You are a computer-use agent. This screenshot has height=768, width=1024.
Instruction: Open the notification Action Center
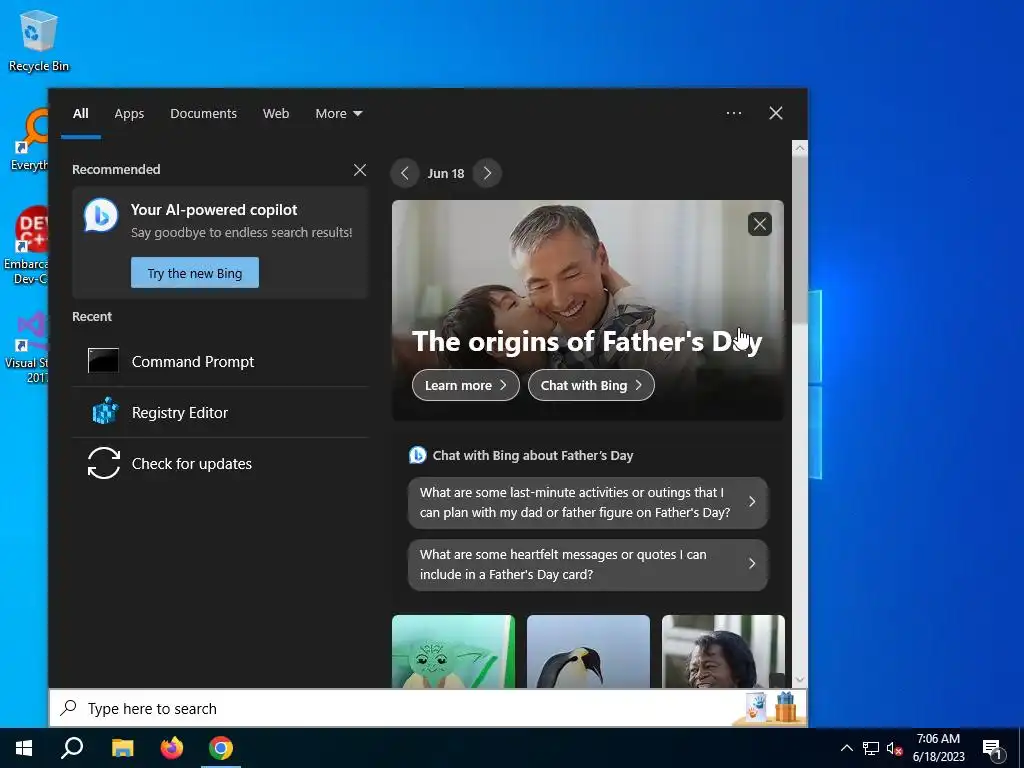pos(992,748)
